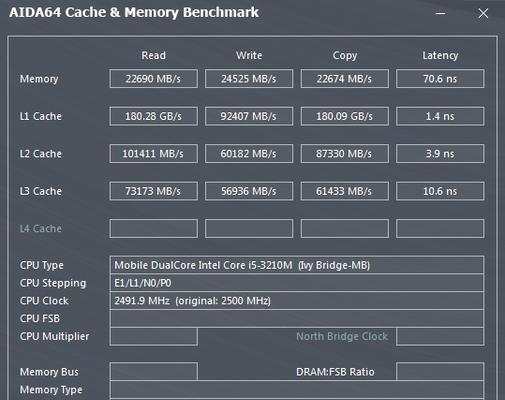
Task: Click the empty DRAM:FSB Ratio field
Action: point(440,372)
